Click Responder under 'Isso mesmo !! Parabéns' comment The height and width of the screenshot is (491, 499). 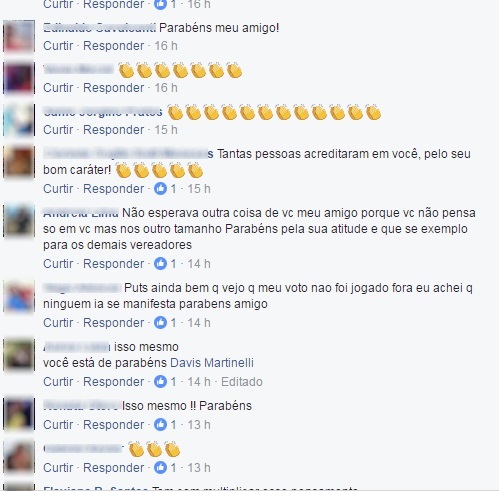click(x=114, y=425)
